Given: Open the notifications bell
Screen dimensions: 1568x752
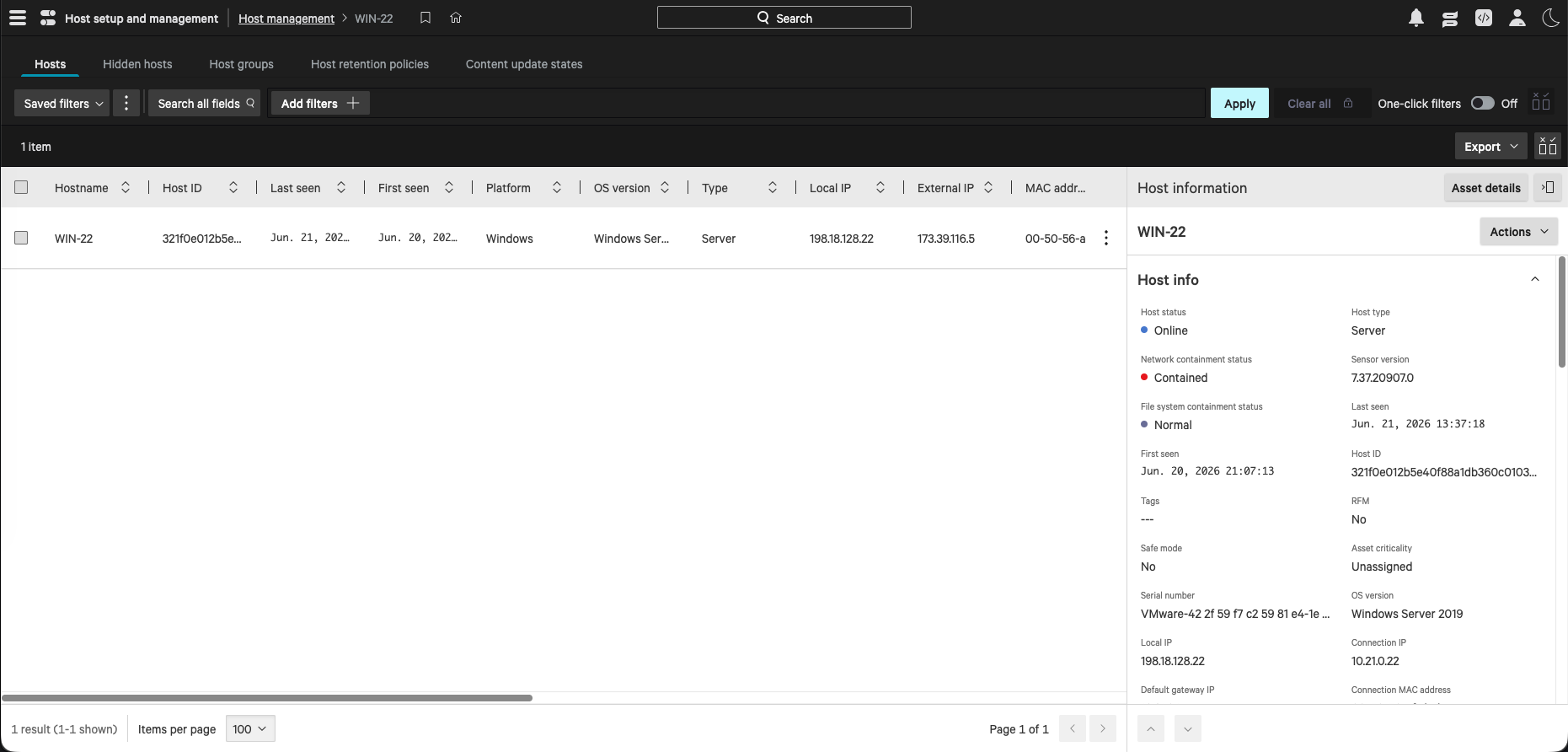Looking at the screenshot, I should point(1416,18).
